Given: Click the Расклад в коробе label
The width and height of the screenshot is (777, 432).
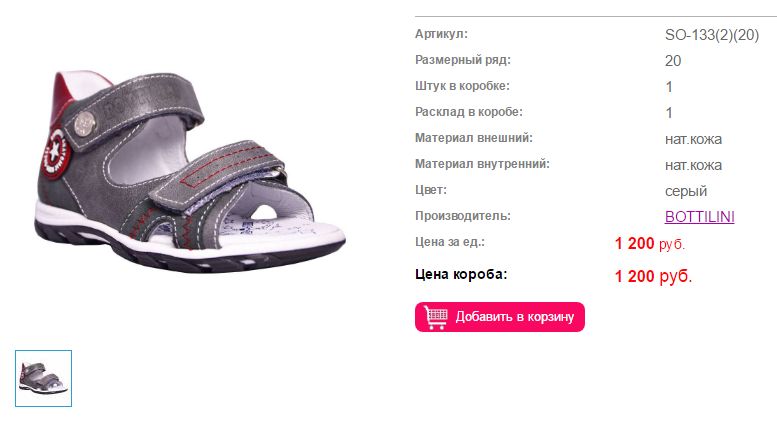Looking at the screenshot, I should click(x=469, y=112).
